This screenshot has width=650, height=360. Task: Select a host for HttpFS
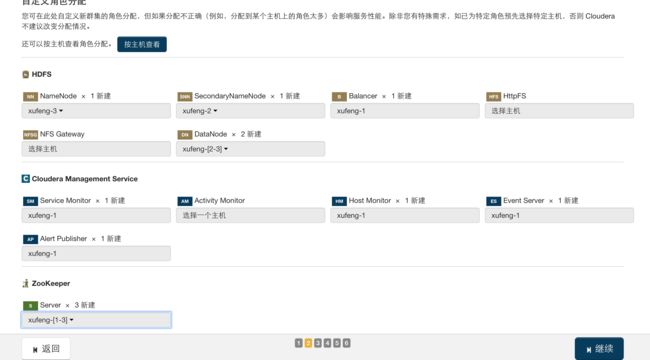click(559, 111)
